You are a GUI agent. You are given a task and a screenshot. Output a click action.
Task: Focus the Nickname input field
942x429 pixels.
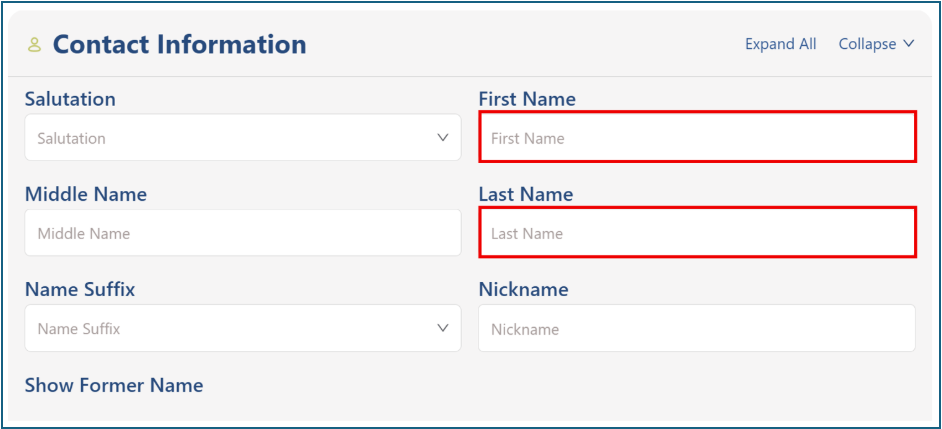697,329
